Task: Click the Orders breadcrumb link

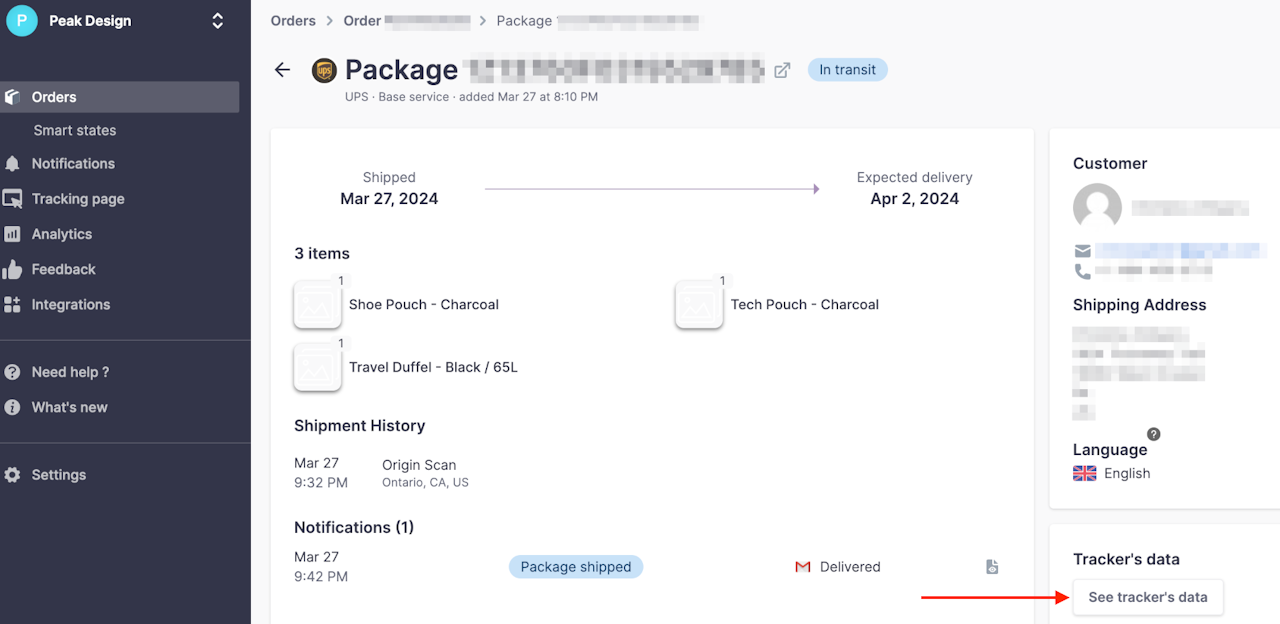Action: click(x=293, y=21)
